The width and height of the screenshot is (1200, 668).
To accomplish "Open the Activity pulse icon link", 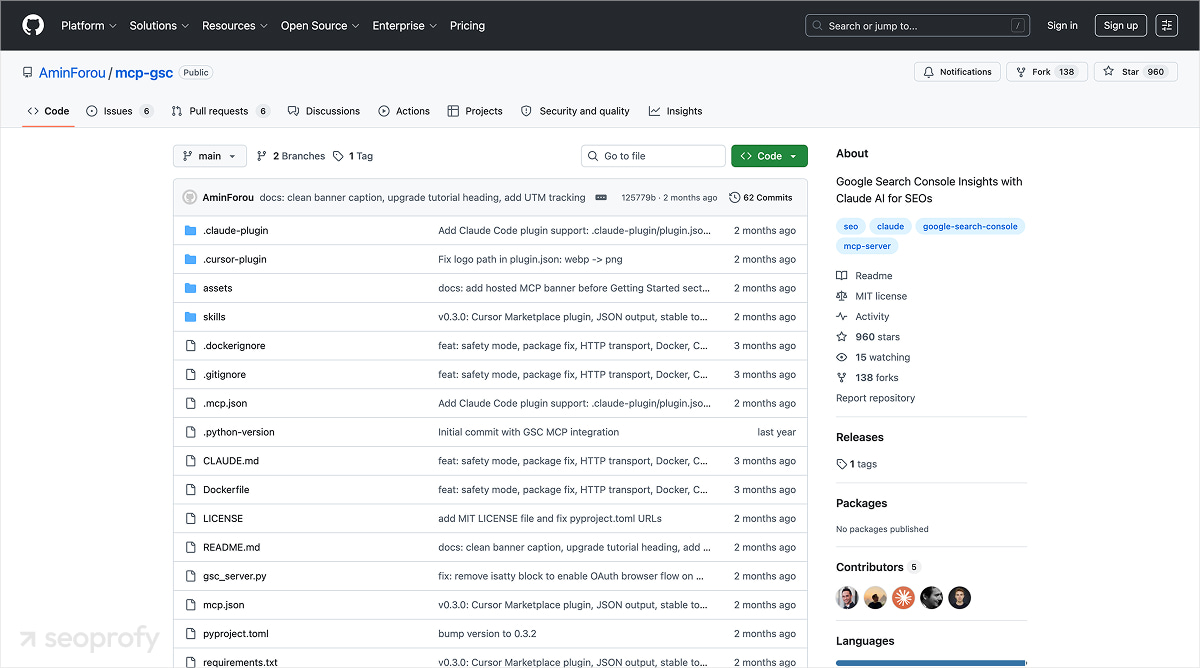I will pyautogui.click(x=842, y=317).
